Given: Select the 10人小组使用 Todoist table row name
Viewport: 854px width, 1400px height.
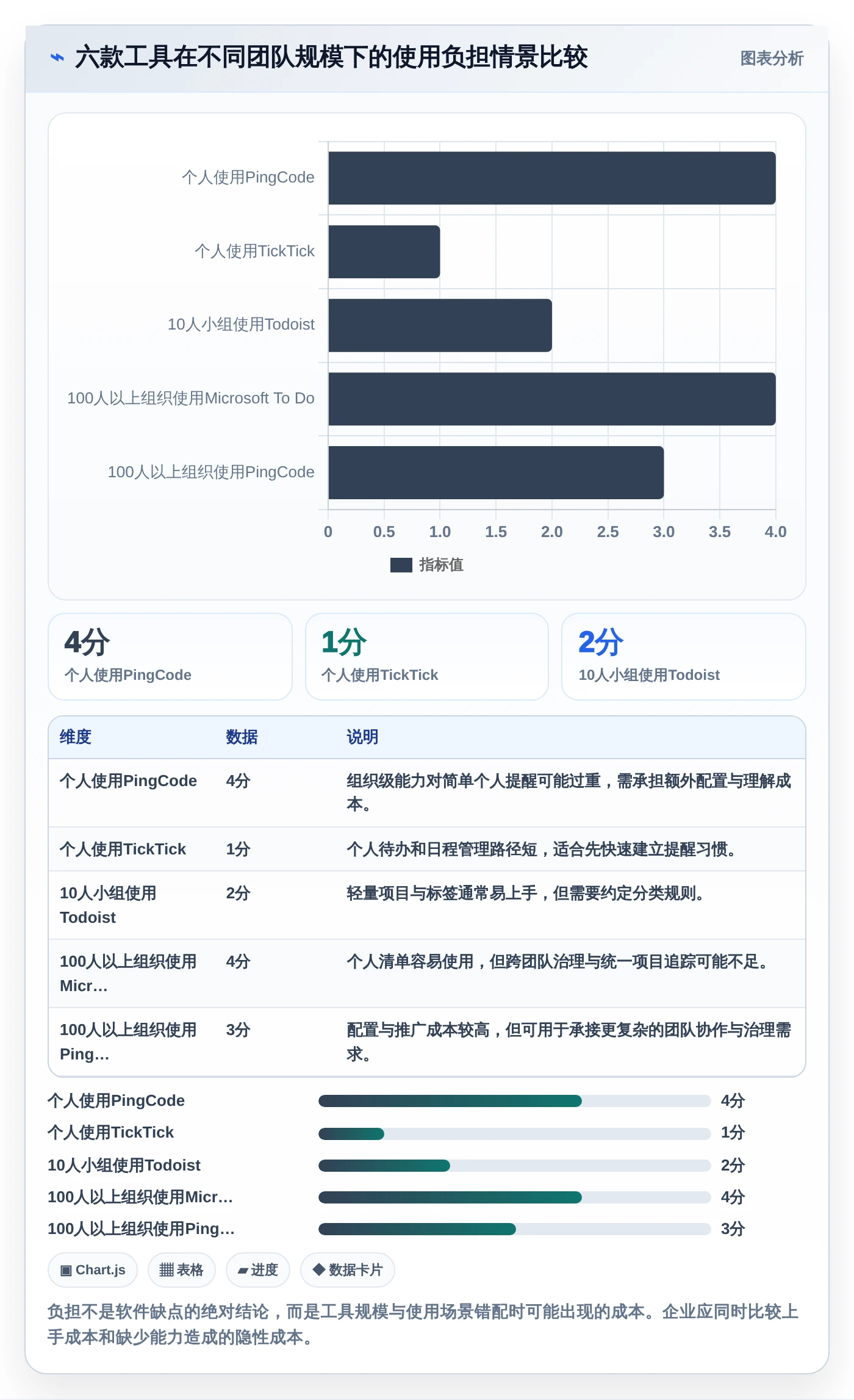Looking at the screenshot, I should (x=108, y=906).
